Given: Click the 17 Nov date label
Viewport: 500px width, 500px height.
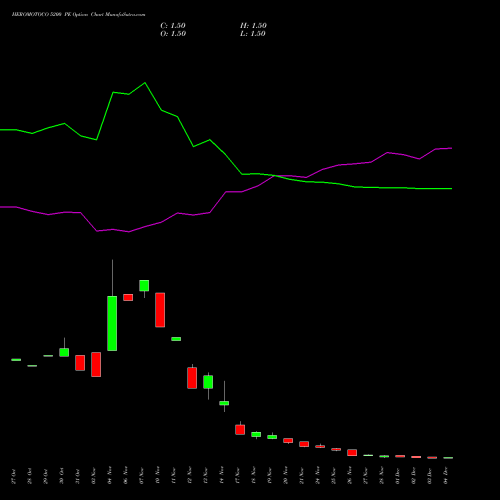Looking at the screenshot, I should (x=238, y=475).
